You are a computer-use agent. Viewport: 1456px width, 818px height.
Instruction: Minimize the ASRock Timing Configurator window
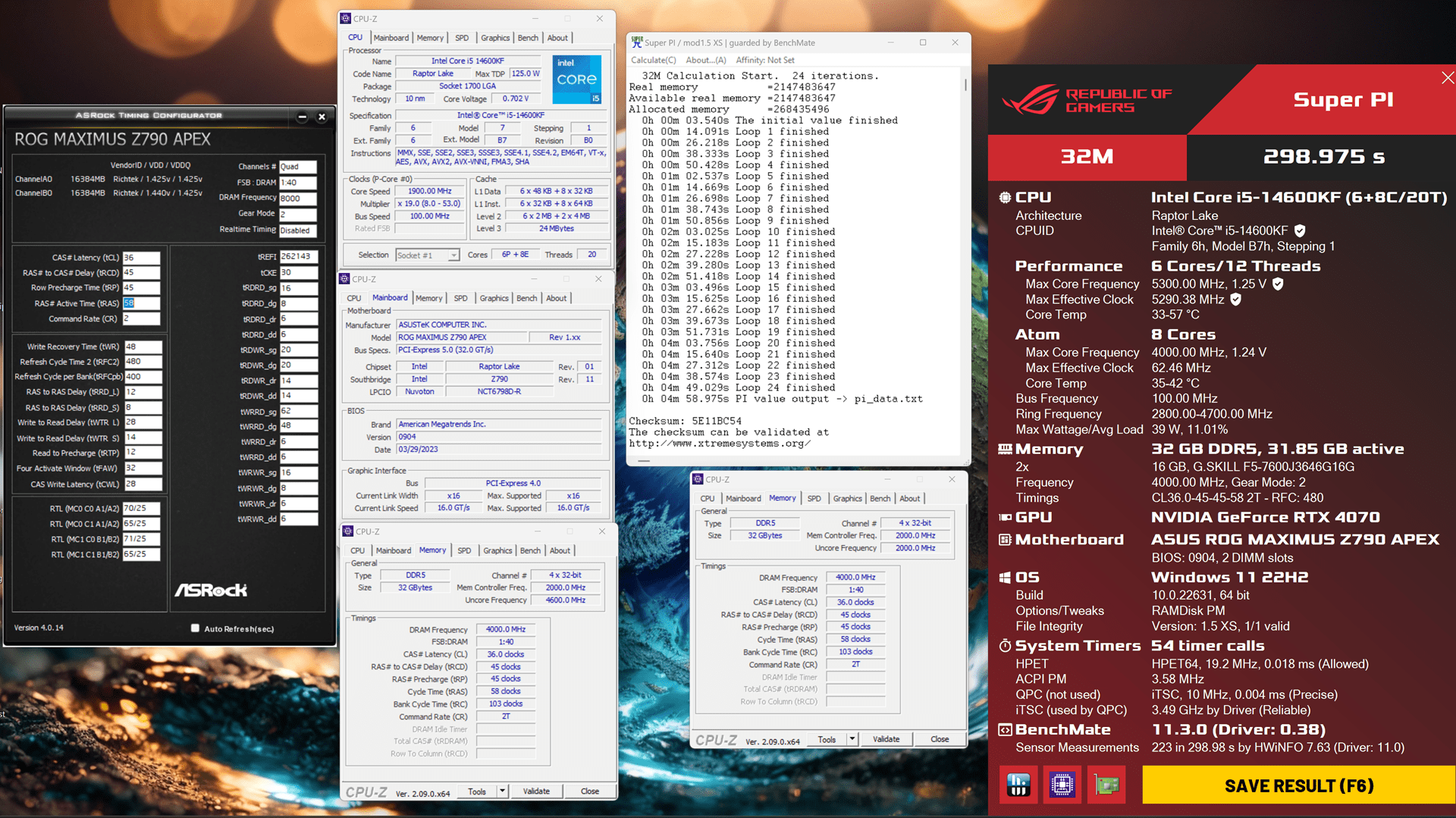click(x=302, y=117)
